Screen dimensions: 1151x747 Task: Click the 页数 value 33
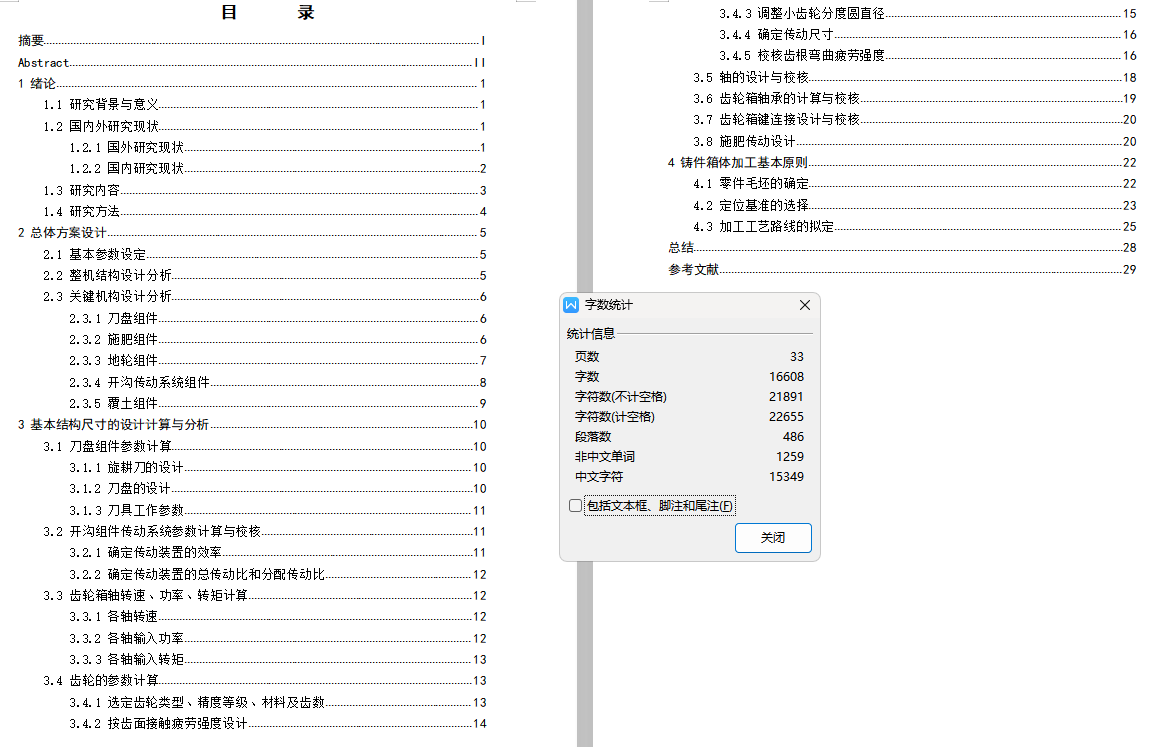point(796,357)
